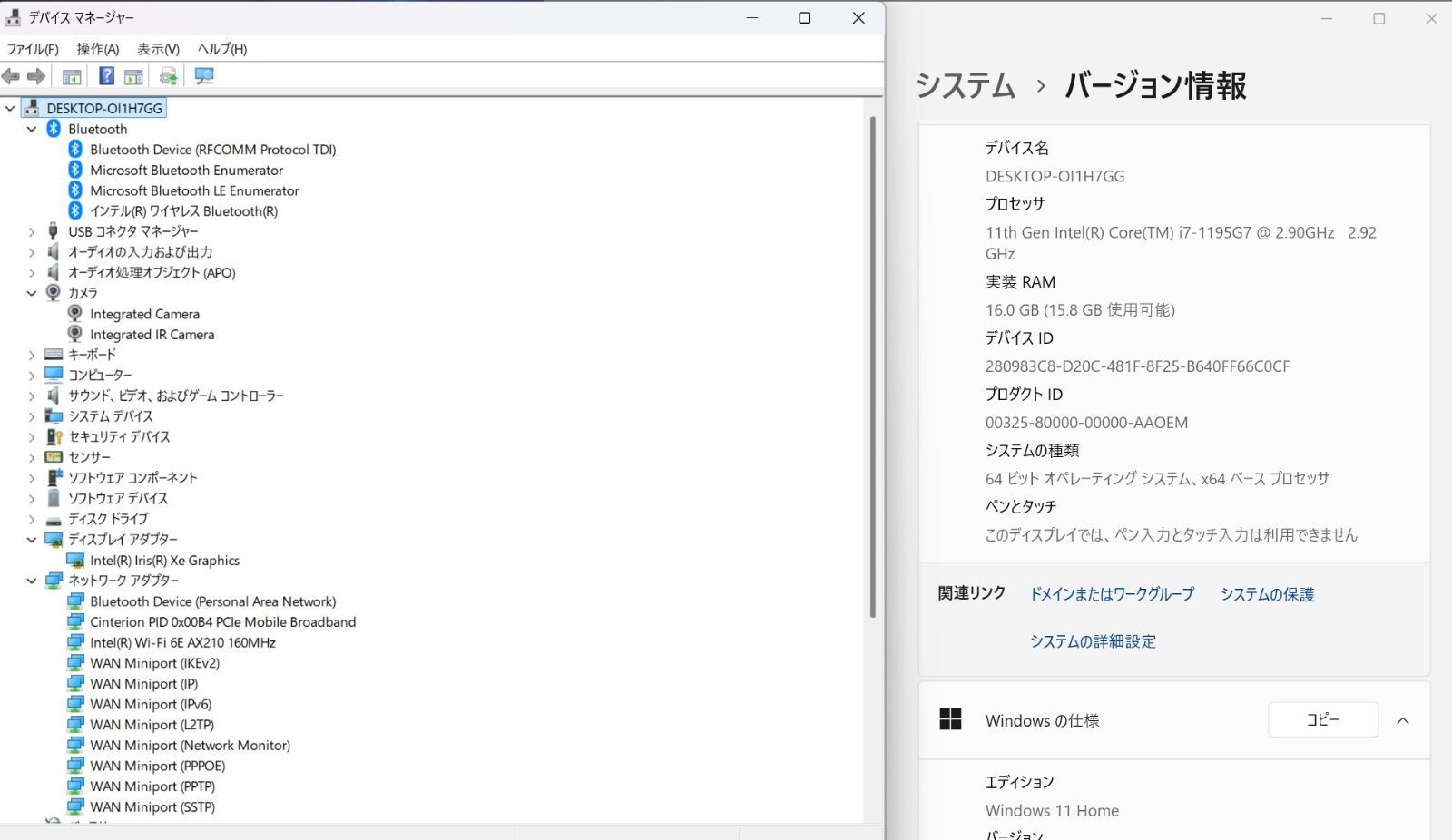Open ドメインまたはワークグループ link
Screen dimensions: 1452x840
tap(1112, 594)
